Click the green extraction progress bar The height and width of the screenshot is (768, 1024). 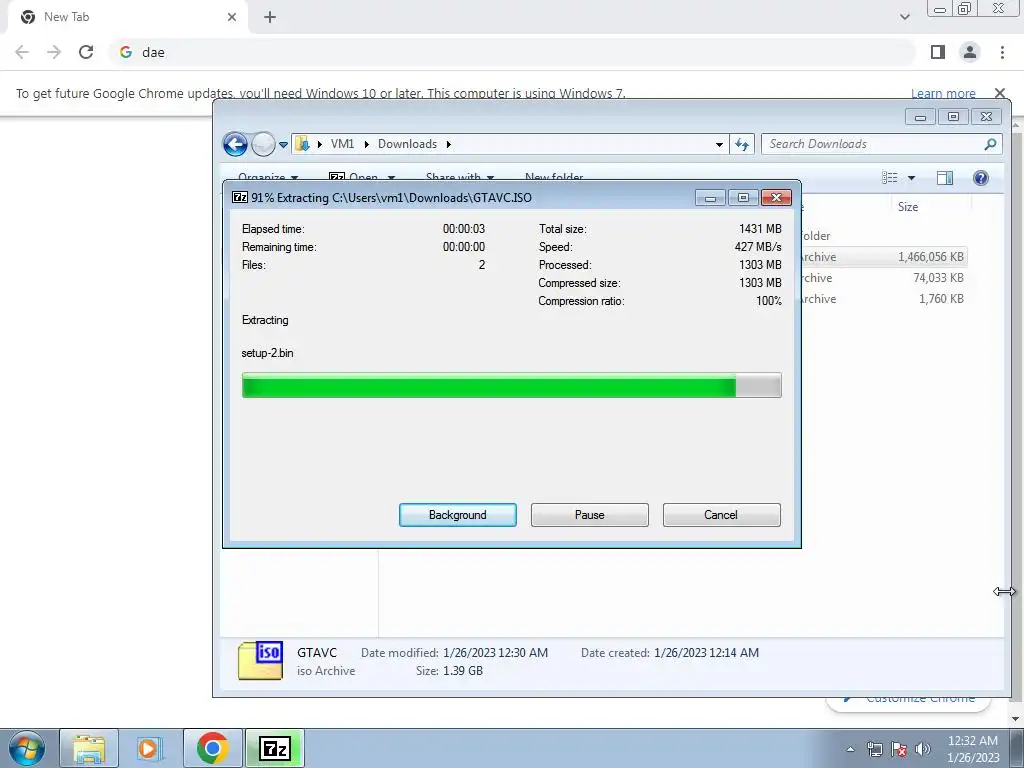pos(511,385)
